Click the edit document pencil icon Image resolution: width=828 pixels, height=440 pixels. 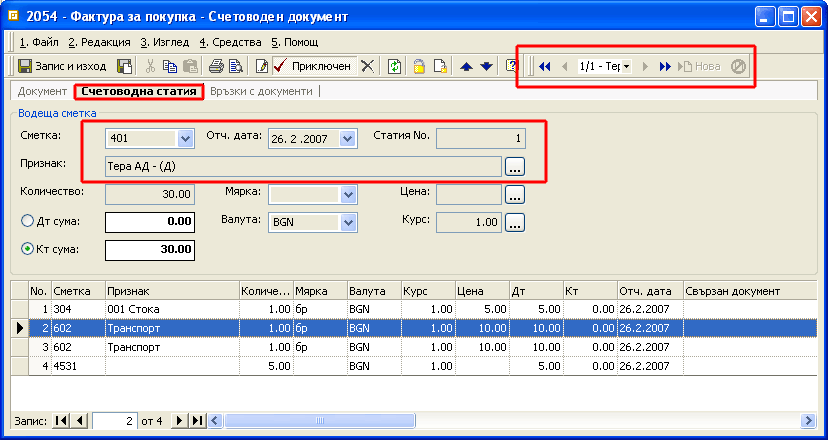click(x=261, y=66)
